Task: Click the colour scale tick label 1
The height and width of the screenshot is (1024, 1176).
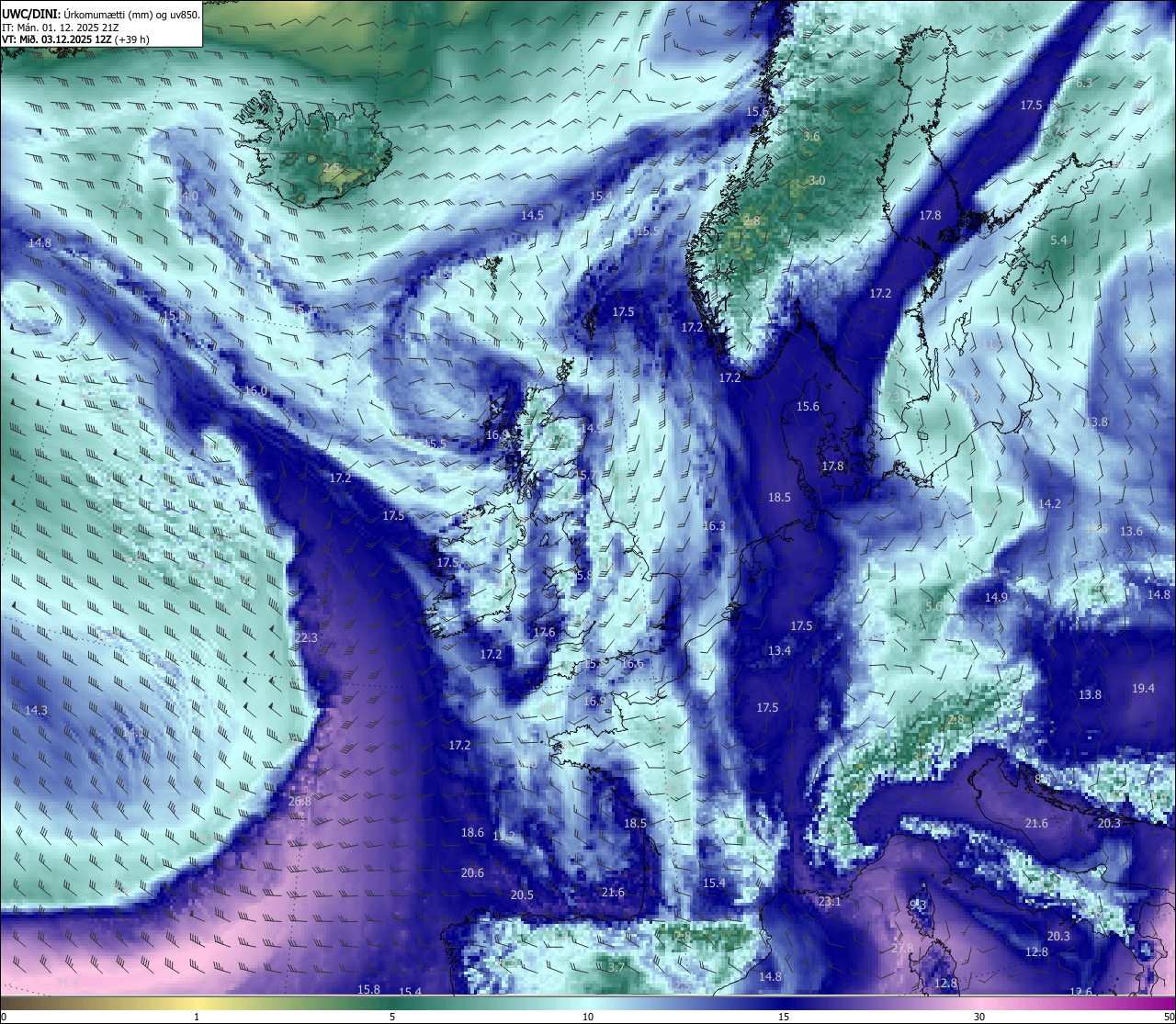Action: coord(197,1016)
